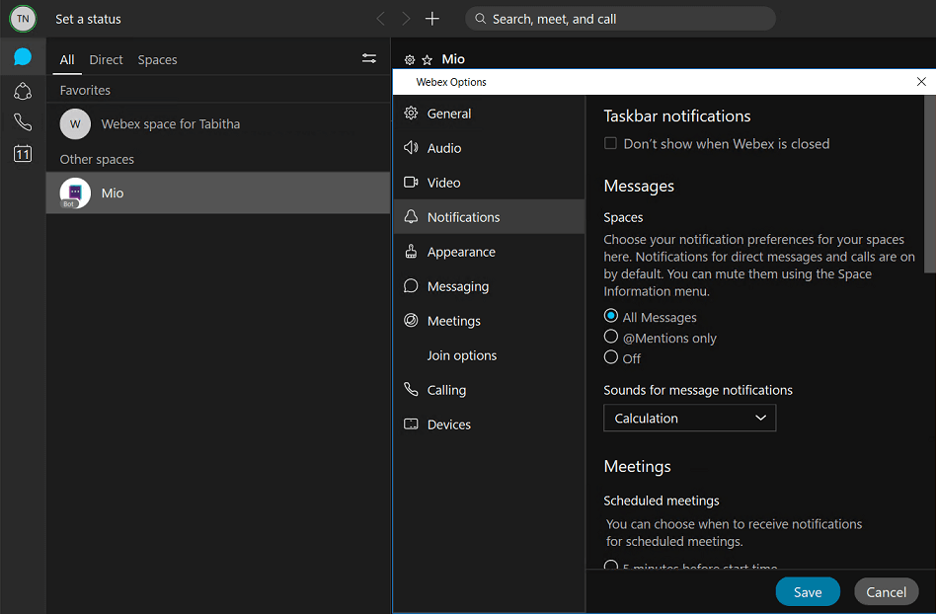Turn space notifications Off
The height and width of the screenshot is (614, 936).
tap(610, 357)
